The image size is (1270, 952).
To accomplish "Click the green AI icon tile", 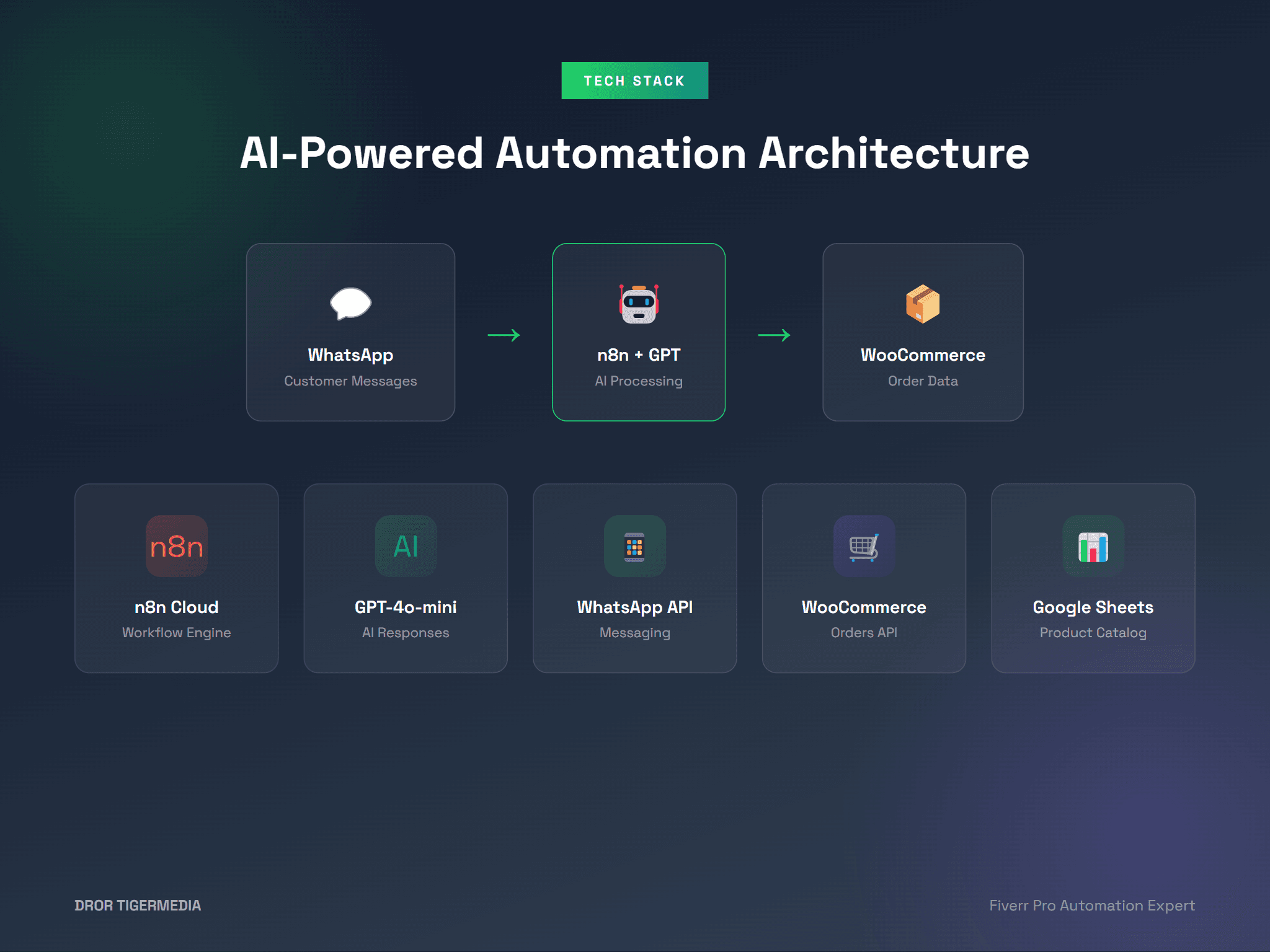I will point(406,546).
